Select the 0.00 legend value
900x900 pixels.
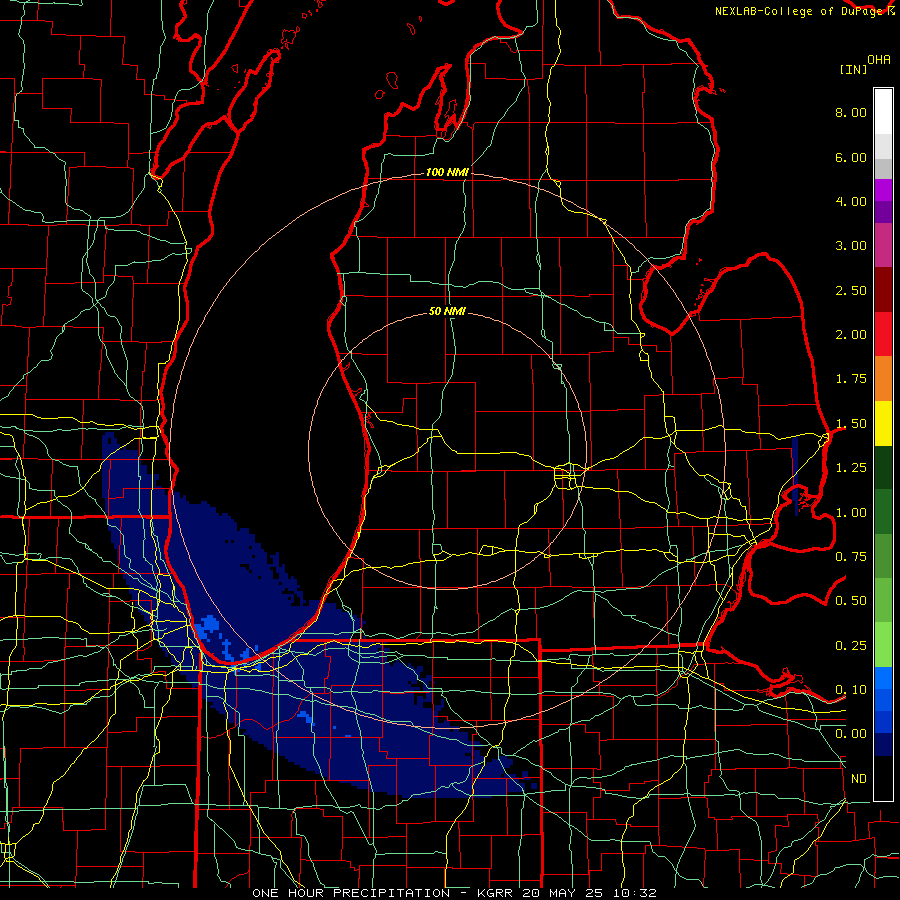[851, 734]
